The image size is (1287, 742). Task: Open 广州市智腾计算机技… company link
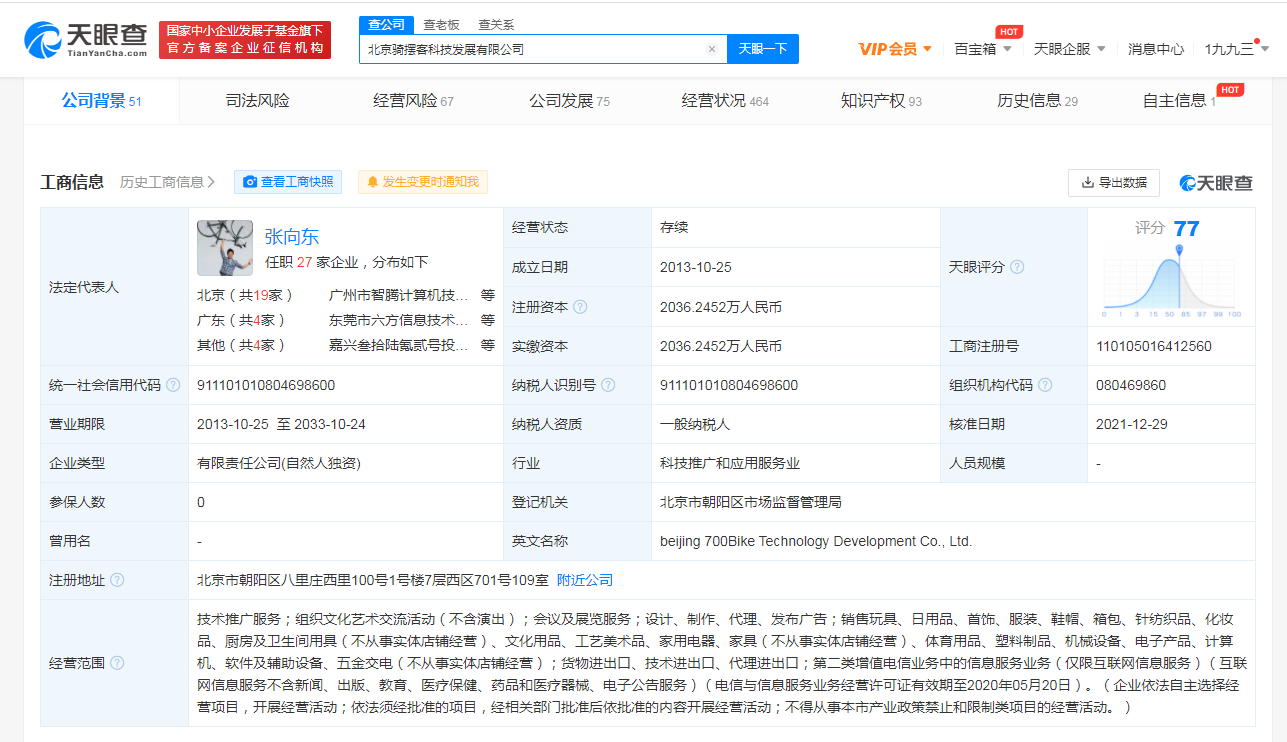tap(399, 295)
